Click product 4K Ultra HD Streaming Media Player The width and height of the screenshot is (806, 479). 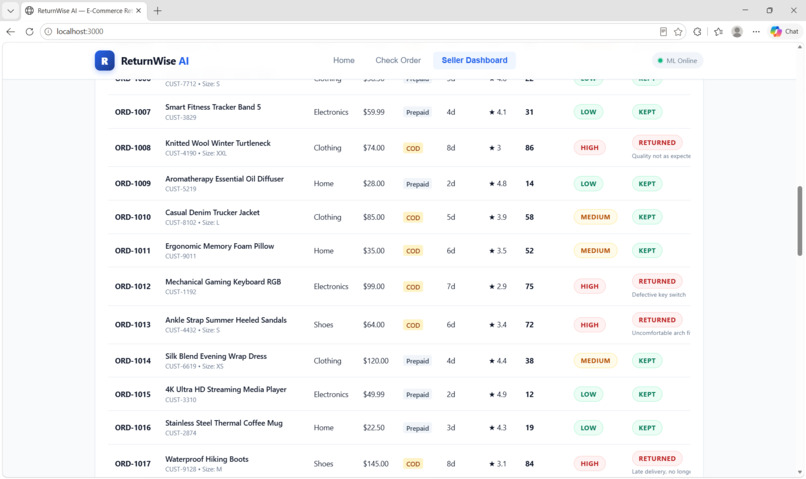(x=226, y=390)
